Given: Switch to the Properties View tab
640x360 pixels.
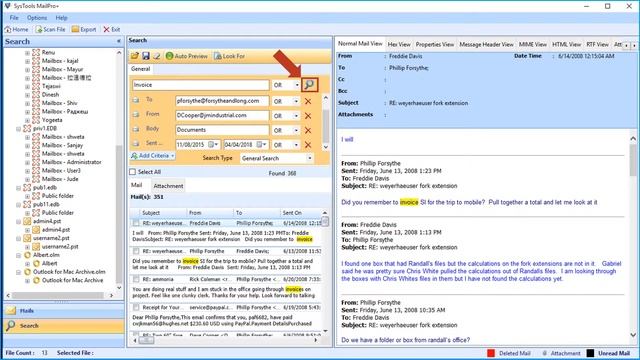Looking at the screenshot, I should pyautogui.click(x=435, y=44).
